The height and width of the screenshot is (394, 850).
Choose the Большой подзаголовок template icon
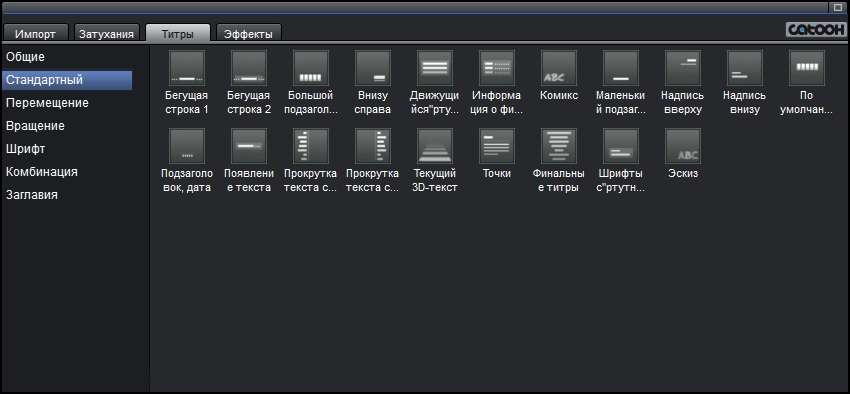click(311, 68)
